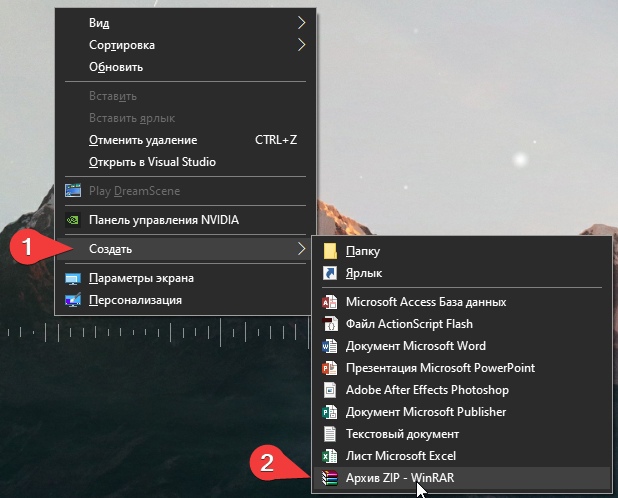Click the WinRAR ZIP archive icon
This screenshot has height=498, width=618.
point(330,478)
